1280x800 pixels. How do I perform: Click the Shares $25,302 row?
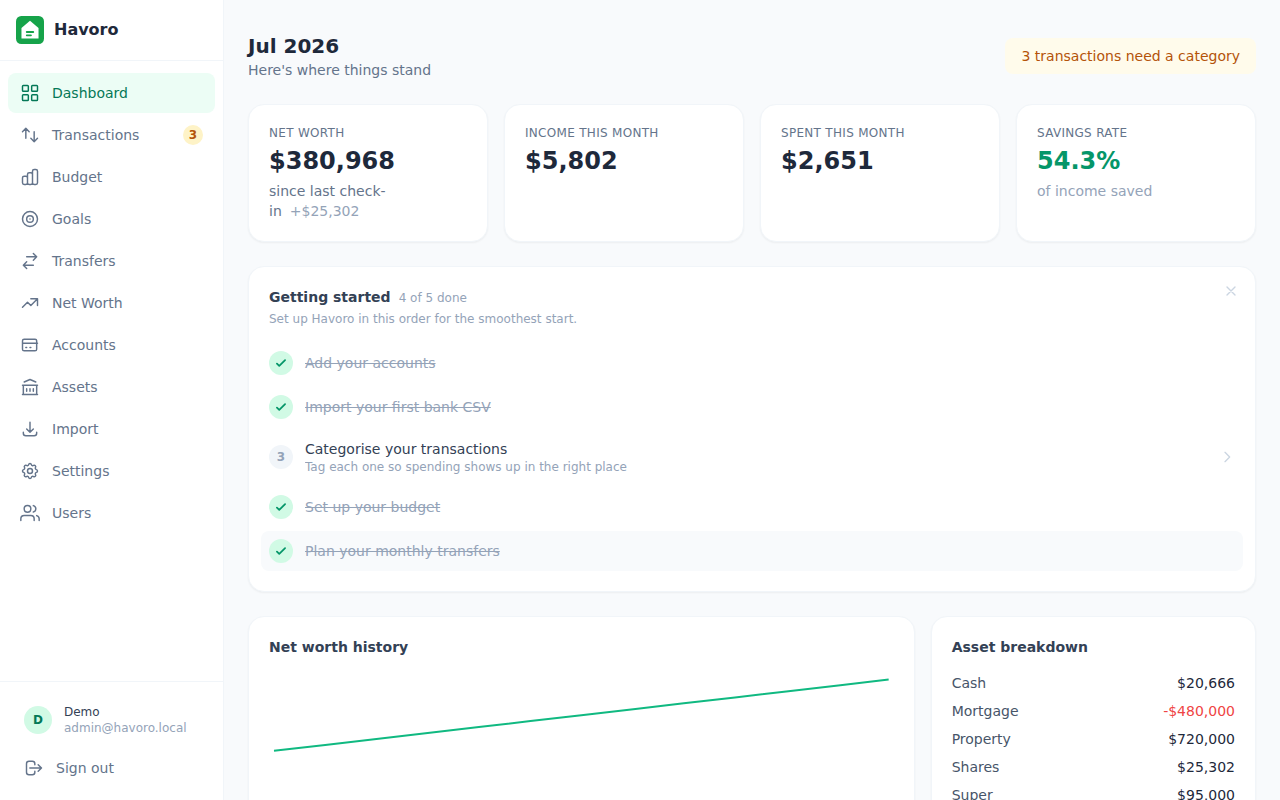(x=1093, y=767)
